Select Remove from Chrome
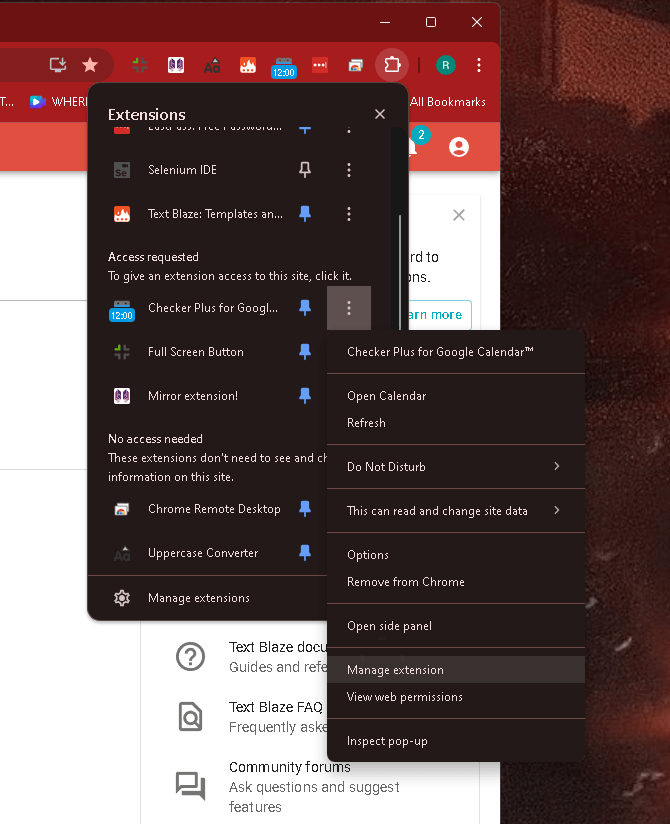 [456, 582]
